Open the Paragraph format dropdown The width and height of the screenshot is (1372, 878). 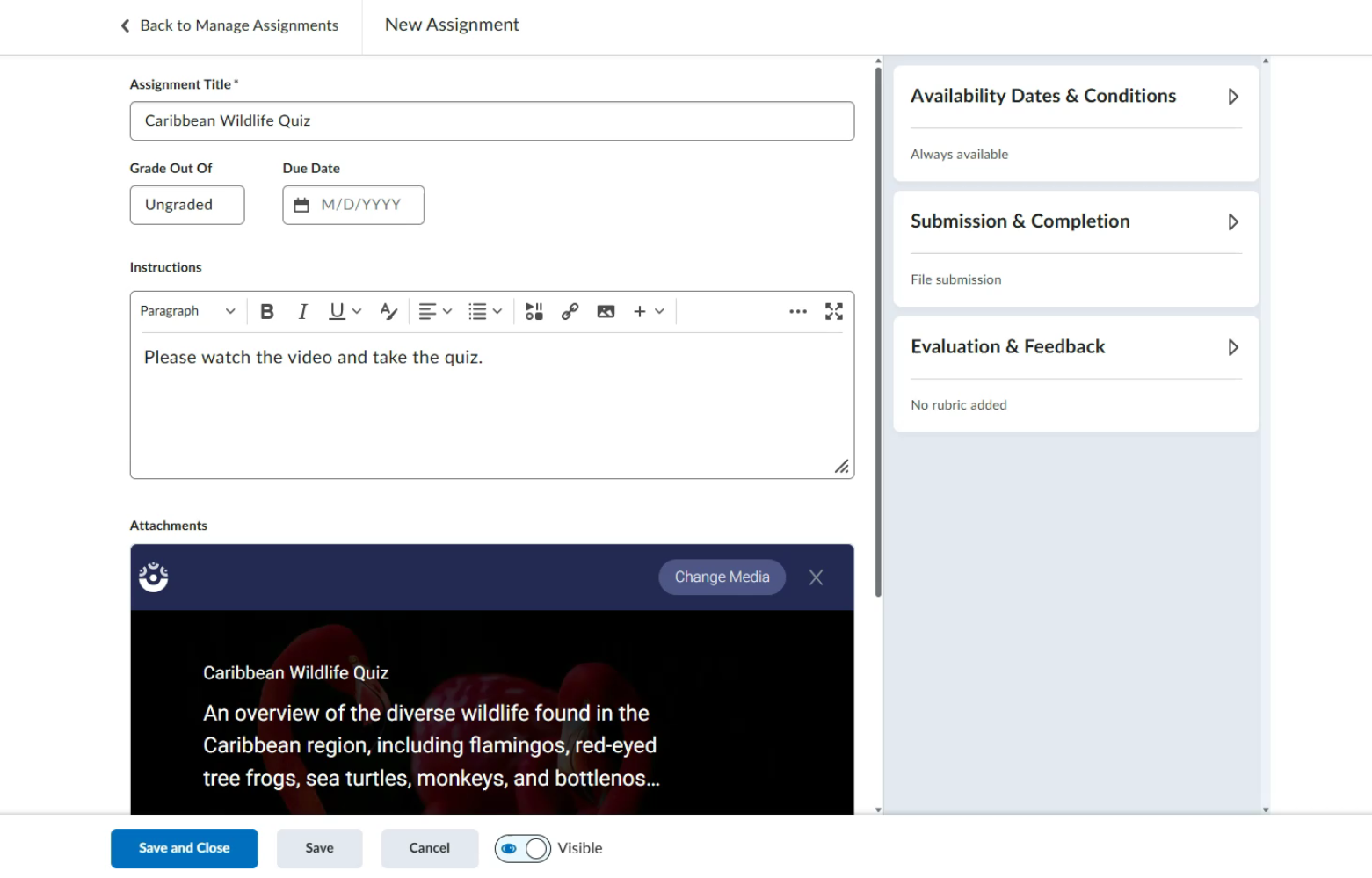coord(187,311)
